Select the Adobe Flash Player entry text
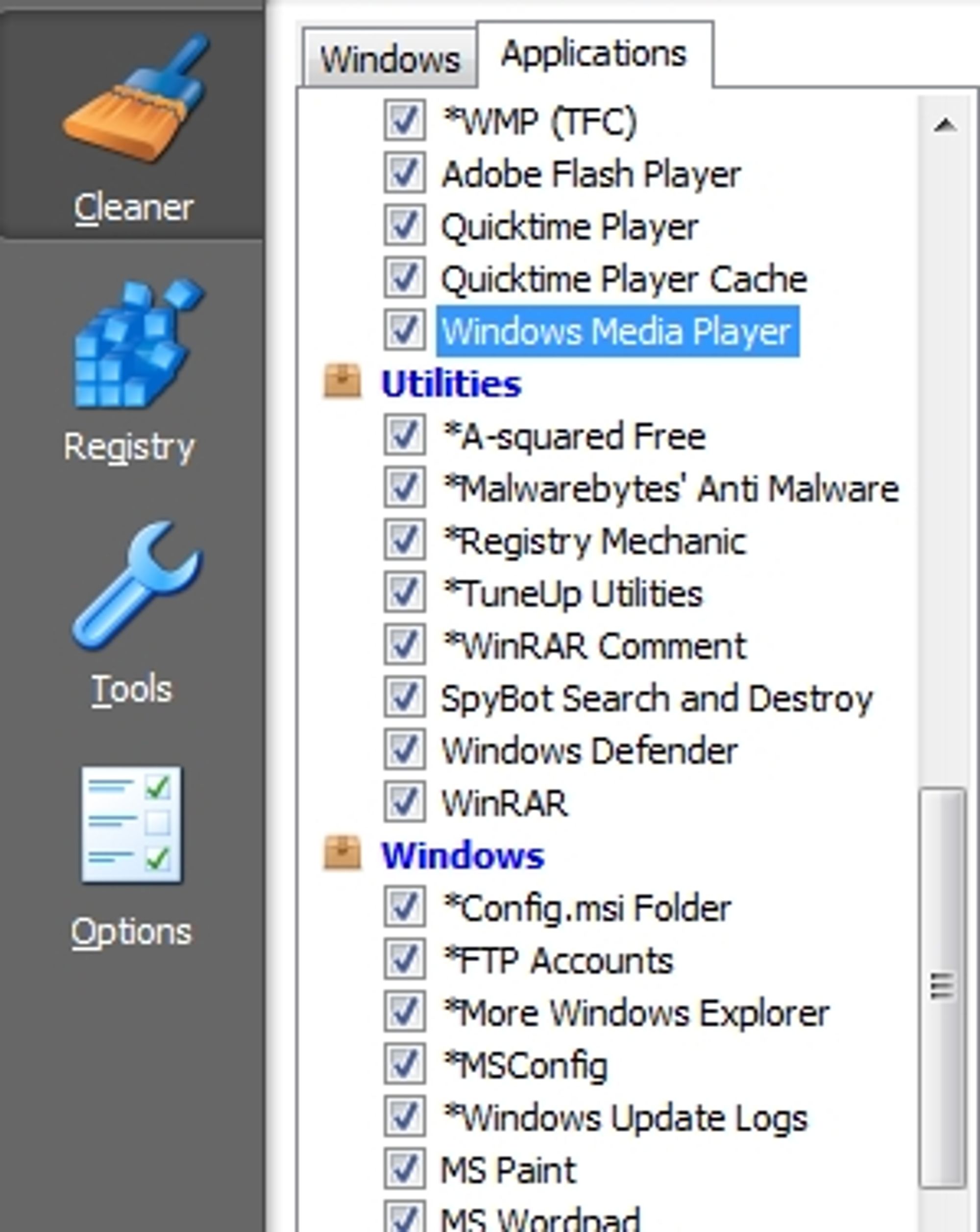The height and width of the screenshot is (1232, 980). point(591,174)
